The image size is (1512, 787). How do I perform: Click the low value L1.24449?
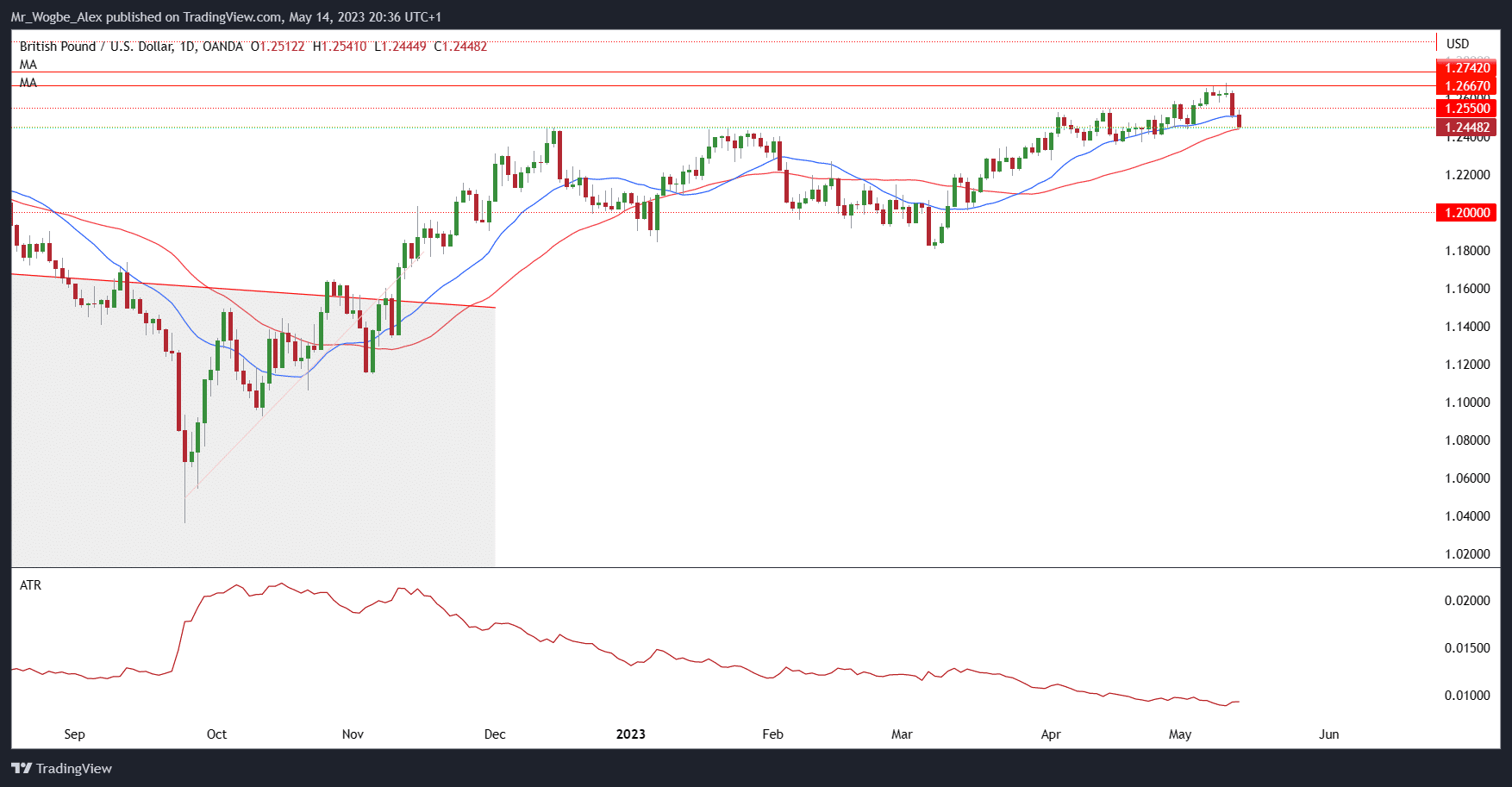coord(400,47)
